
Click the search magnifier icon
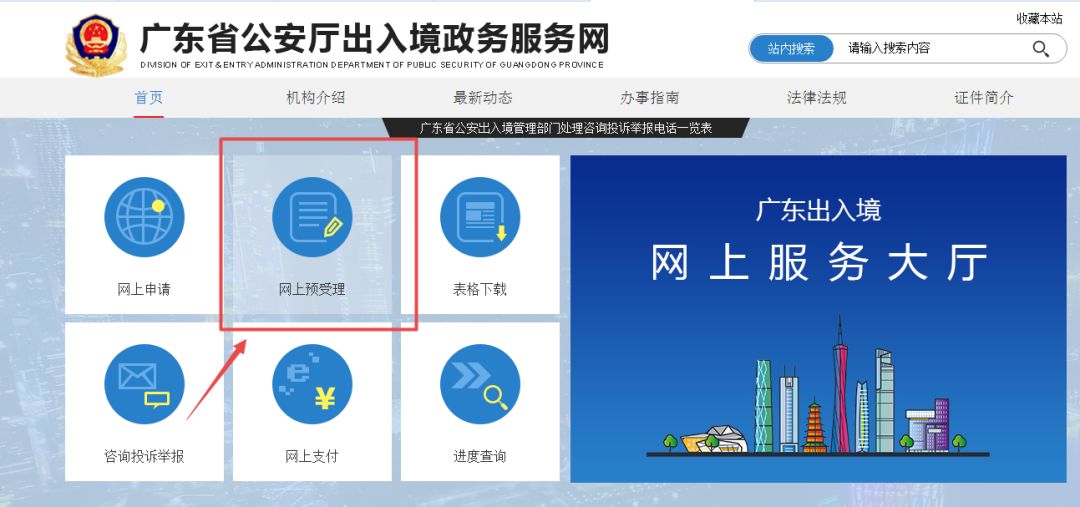pyautogui.click(x=1040, y=49)
